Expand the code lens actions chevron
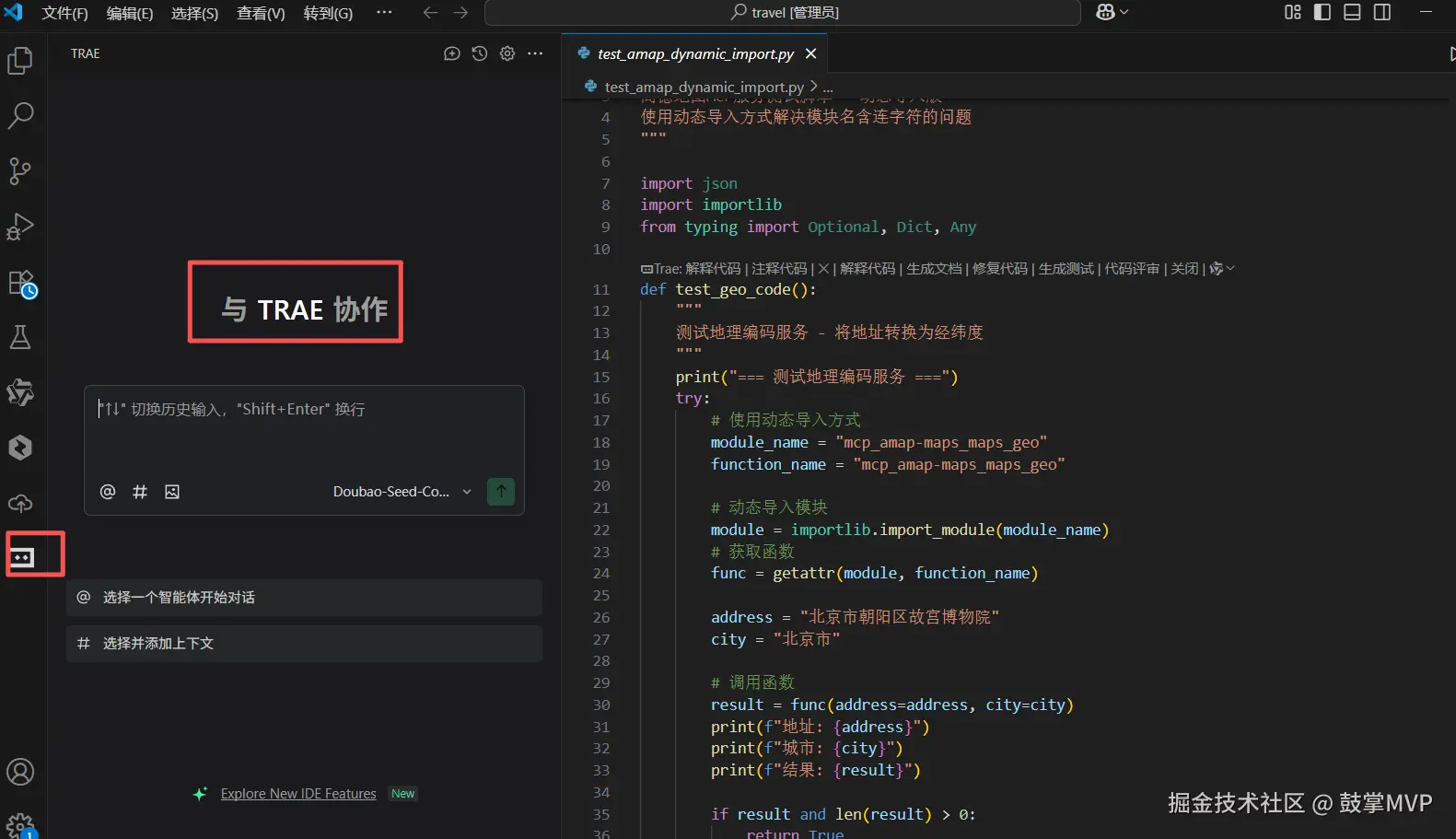The image size is (1456, 839). pos(1230,268)
